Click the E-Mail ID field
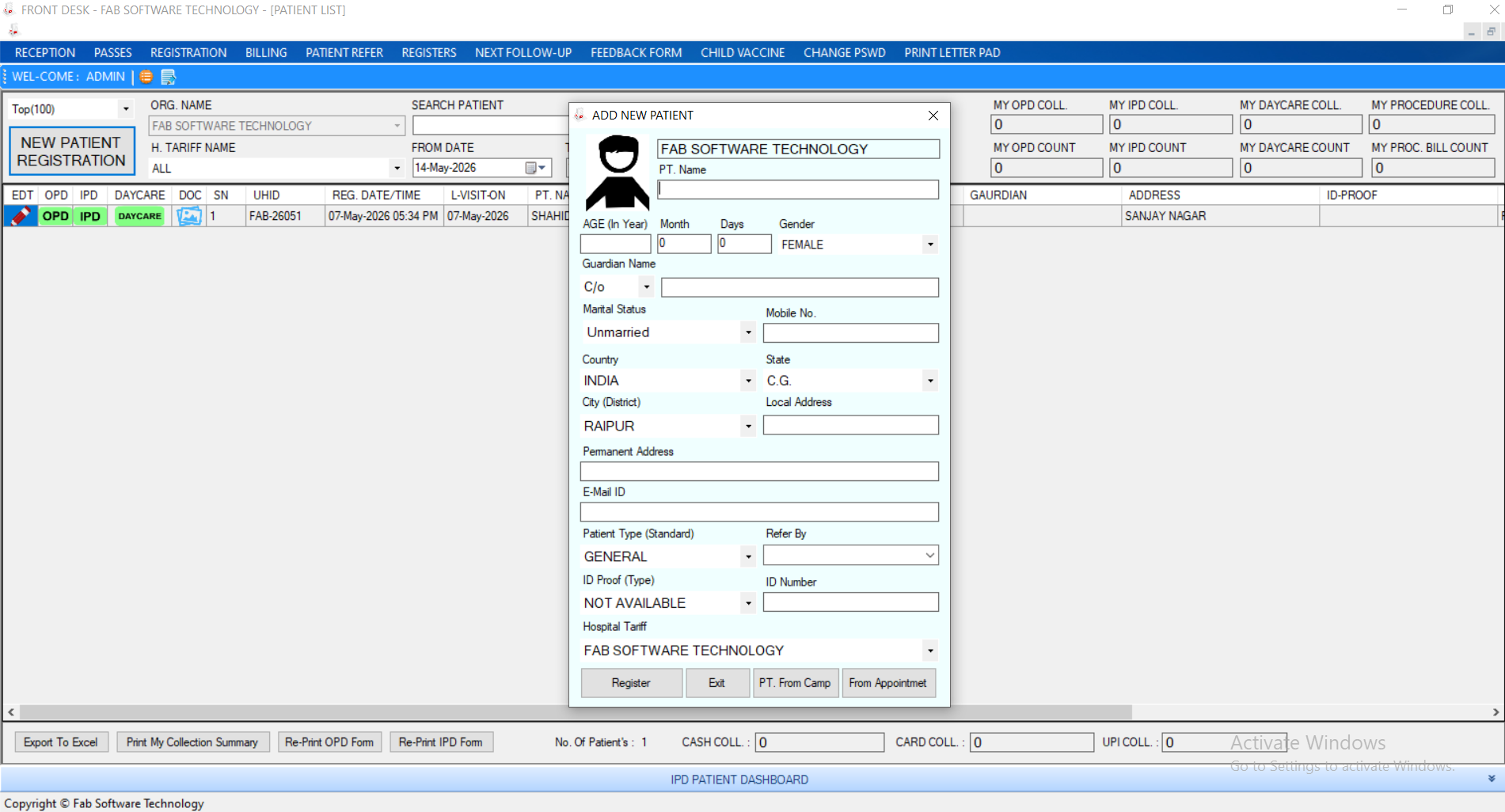The image size is (1505, 812). pyautogui.click(x=759, y=512)
